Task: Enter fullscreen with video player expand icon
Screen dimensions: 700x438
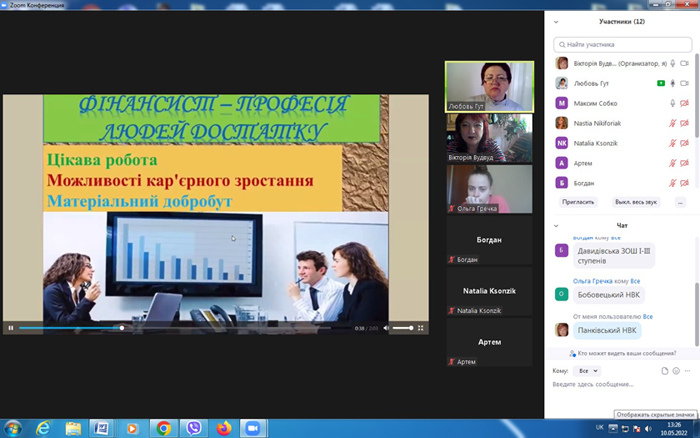Action: (x=421, y=328)
